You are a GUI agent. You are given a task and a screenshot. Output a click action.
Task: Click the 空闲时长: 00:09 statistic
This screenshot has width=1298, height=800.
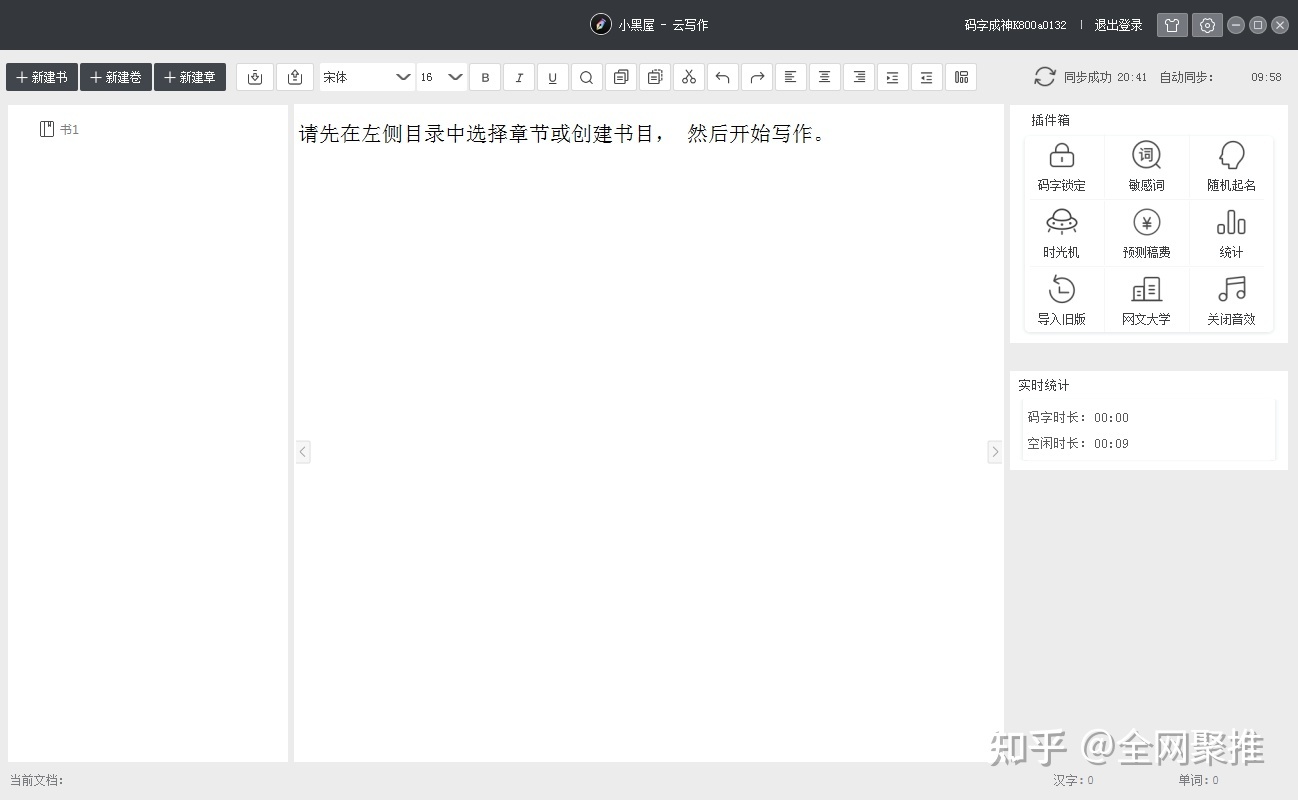pos(1078,443)
